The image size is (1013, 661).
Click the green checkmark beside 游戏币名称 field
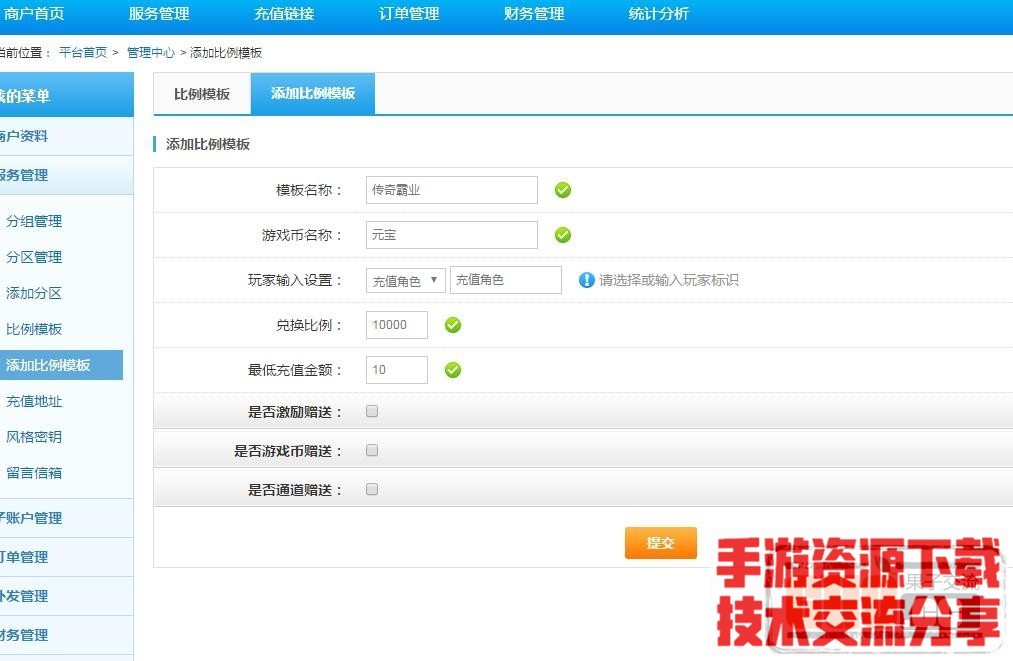(563, 235)
